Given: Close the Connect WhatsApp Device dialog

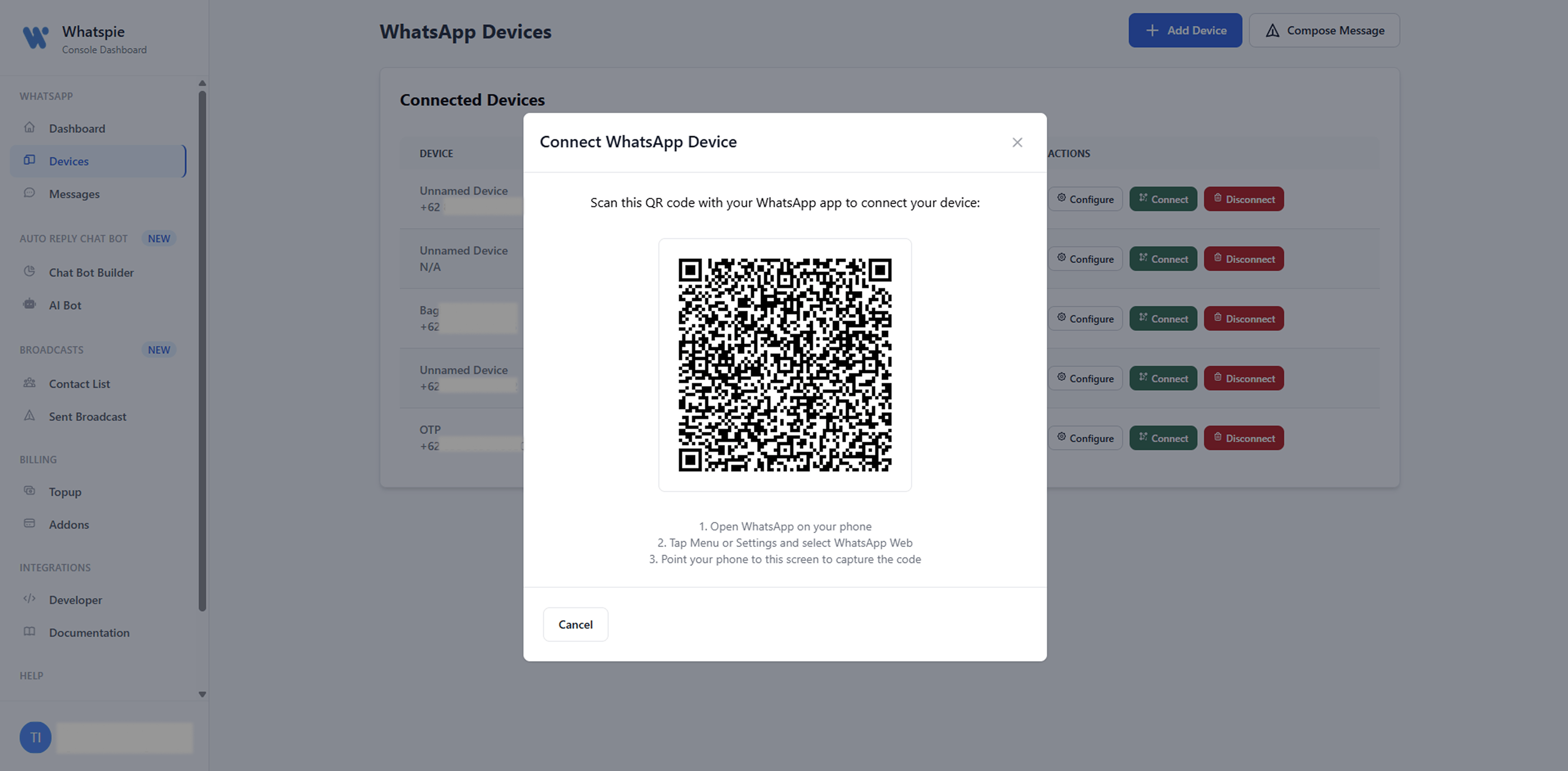Looking at the screenshot, I should [1017, 142].
